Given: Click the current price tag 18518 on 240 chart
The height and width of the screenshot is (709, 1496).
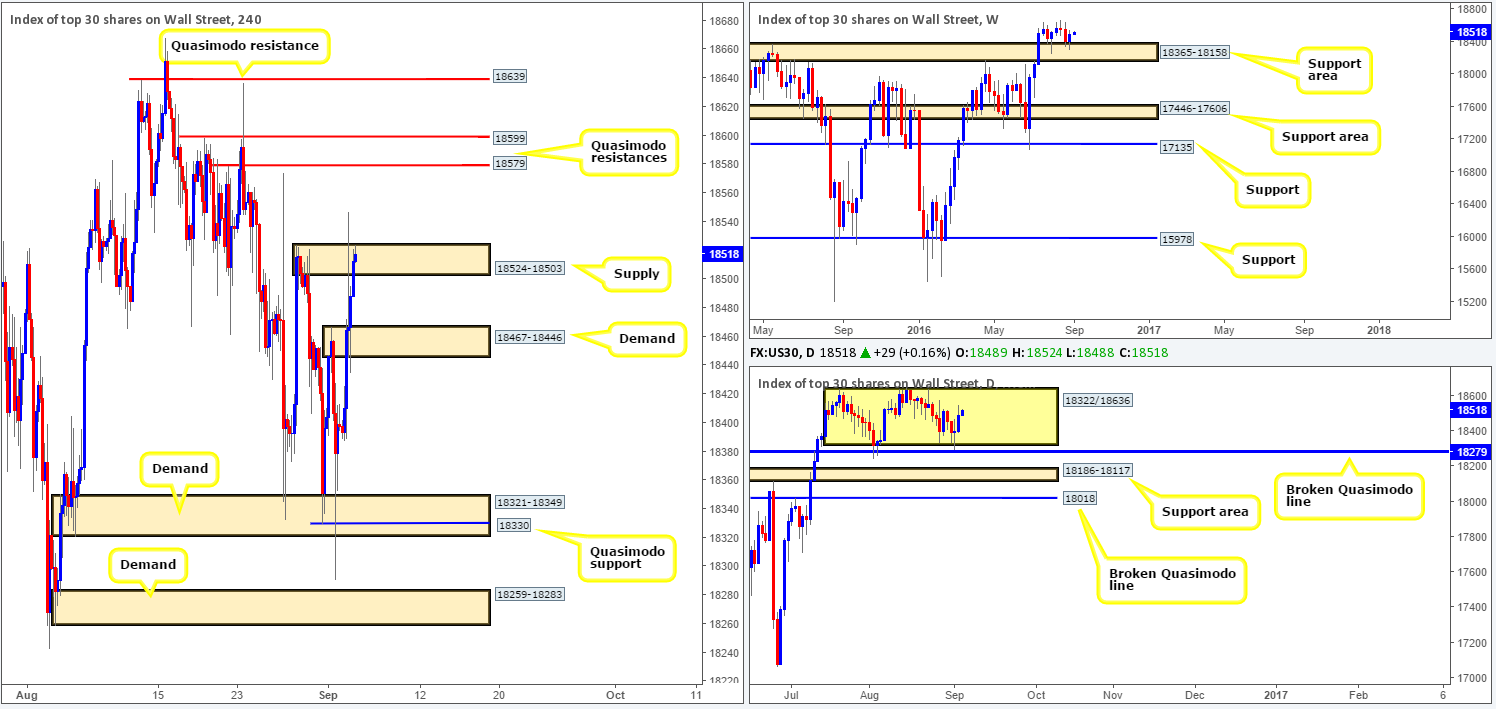Looking at the screenshot, I should pyautogui.click(x=722, y=255).
